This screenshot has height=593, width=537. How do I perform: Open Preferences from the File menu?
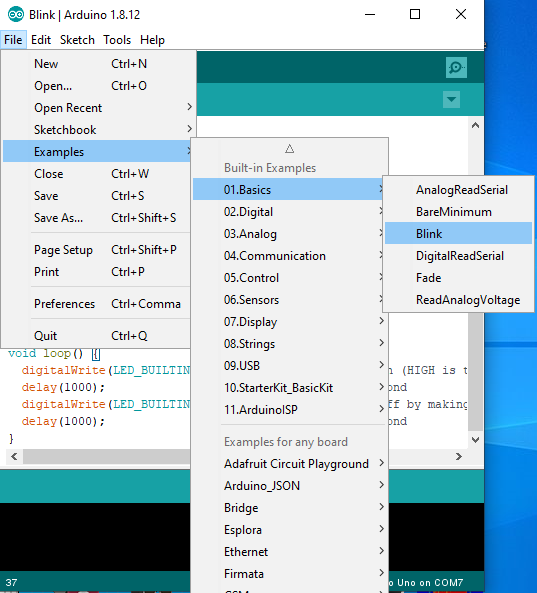[x=96, y=304]
